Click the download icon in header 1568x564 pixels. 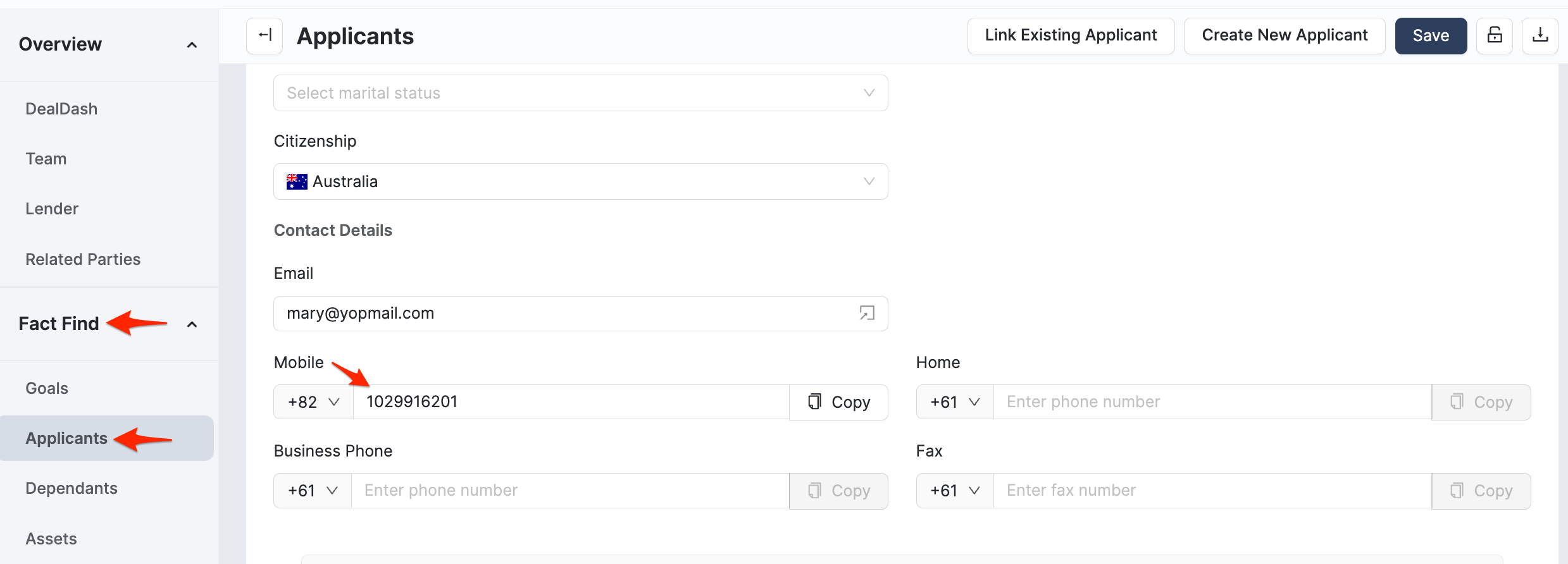point(1540,35)
